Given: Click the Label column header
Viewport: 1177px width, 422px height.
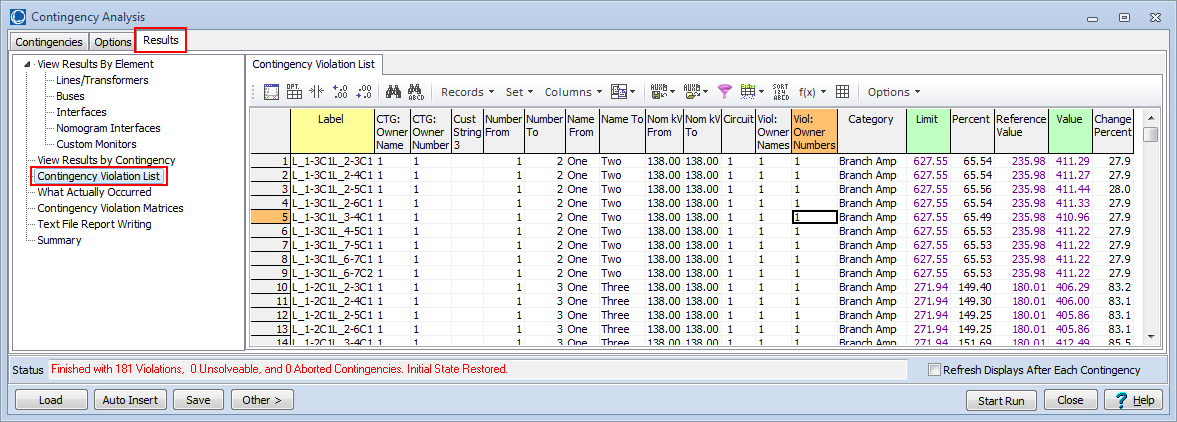Looking at the screenshot, I should tap(332, 131).
